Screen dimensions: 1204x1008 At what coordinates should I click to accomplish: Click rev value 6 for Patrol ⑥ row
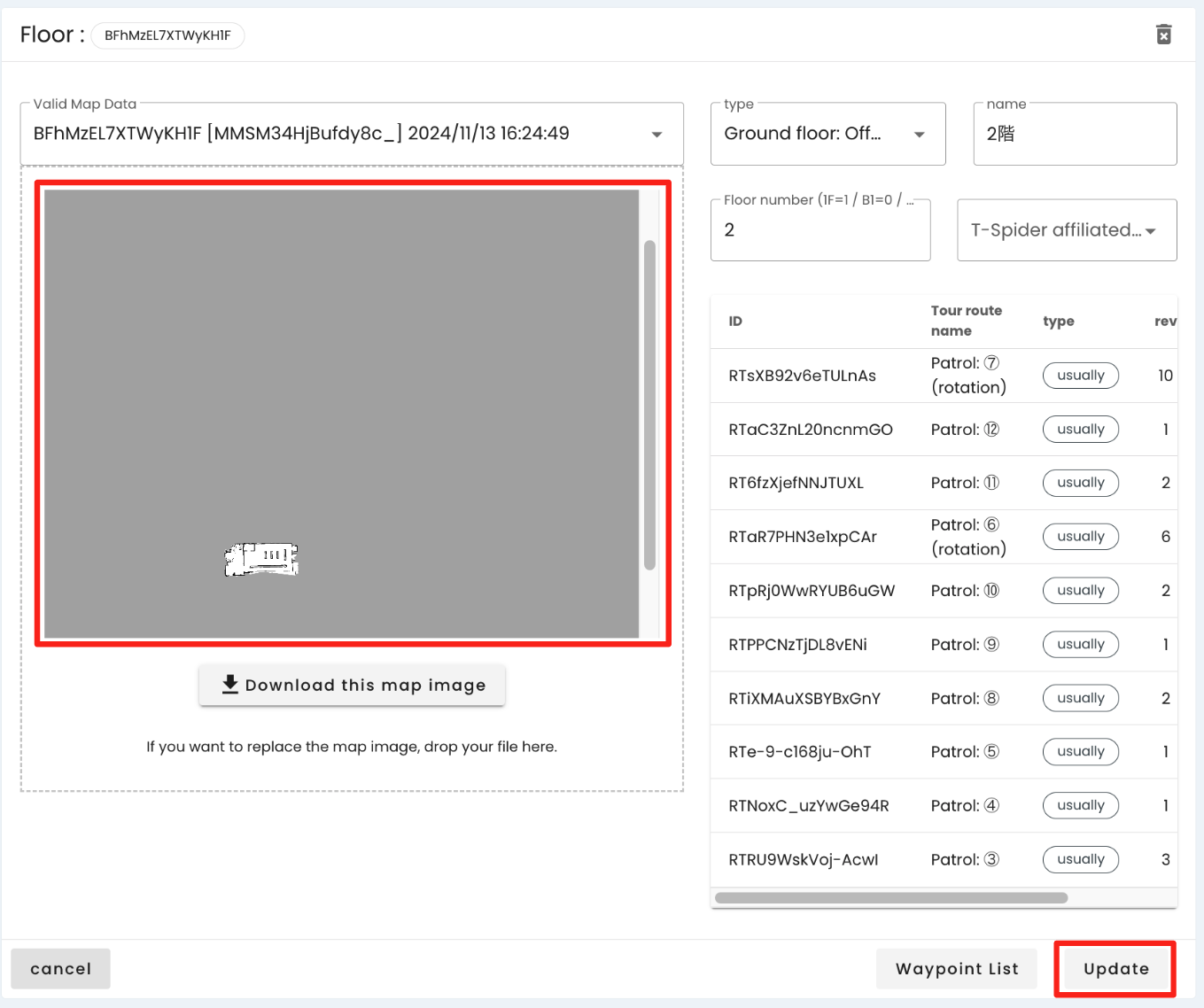pos(1166,537)
